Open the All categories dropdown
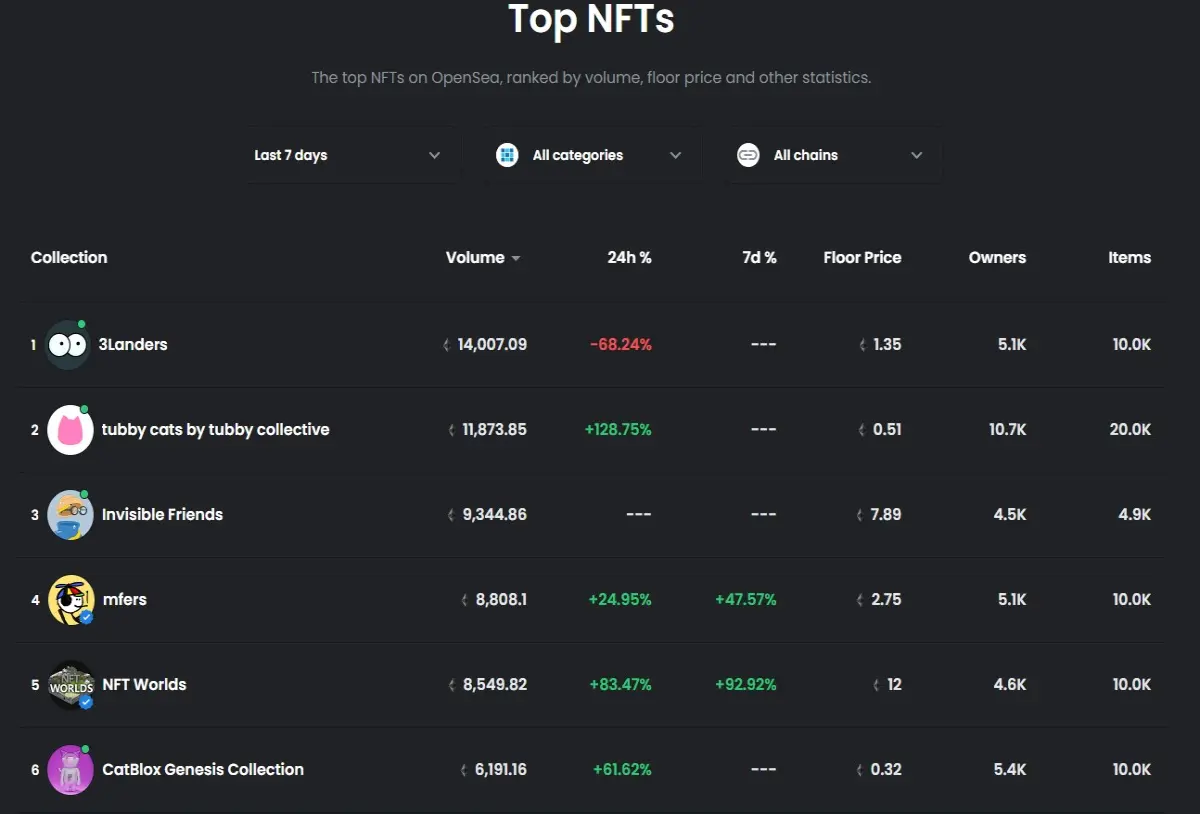Viewport: 1200px width, 814px height. [x=589, y=155]
